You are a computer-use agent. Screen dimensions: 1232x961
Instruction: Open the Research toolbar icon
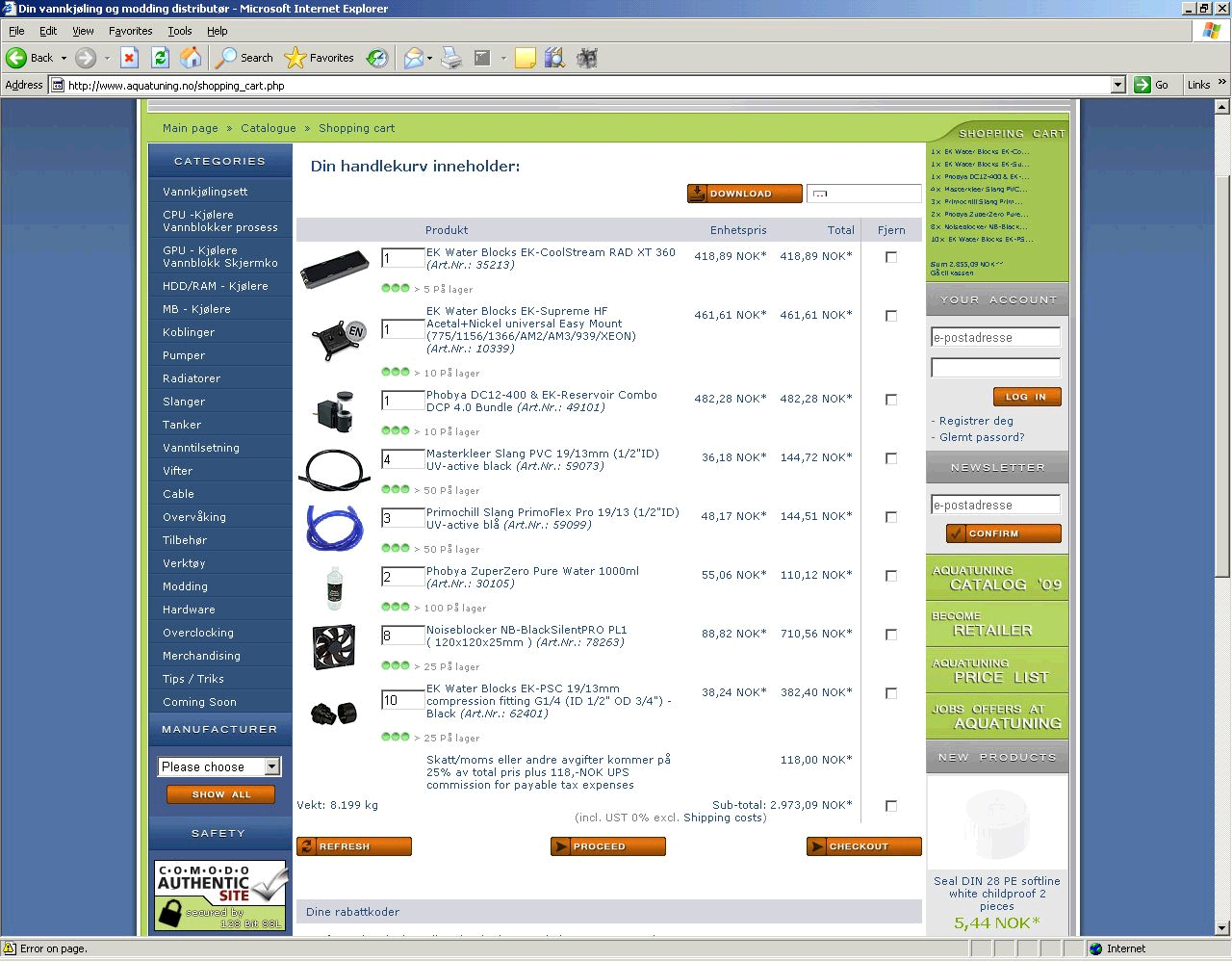point(554,58)
